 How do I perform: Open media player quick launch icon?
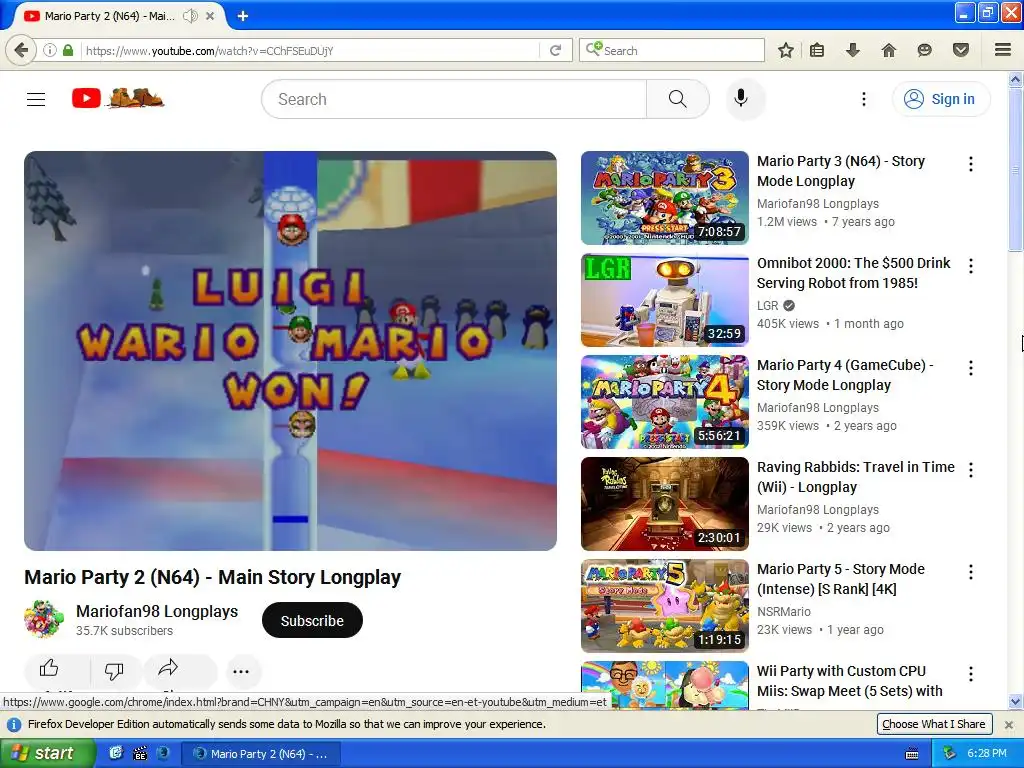140,754
